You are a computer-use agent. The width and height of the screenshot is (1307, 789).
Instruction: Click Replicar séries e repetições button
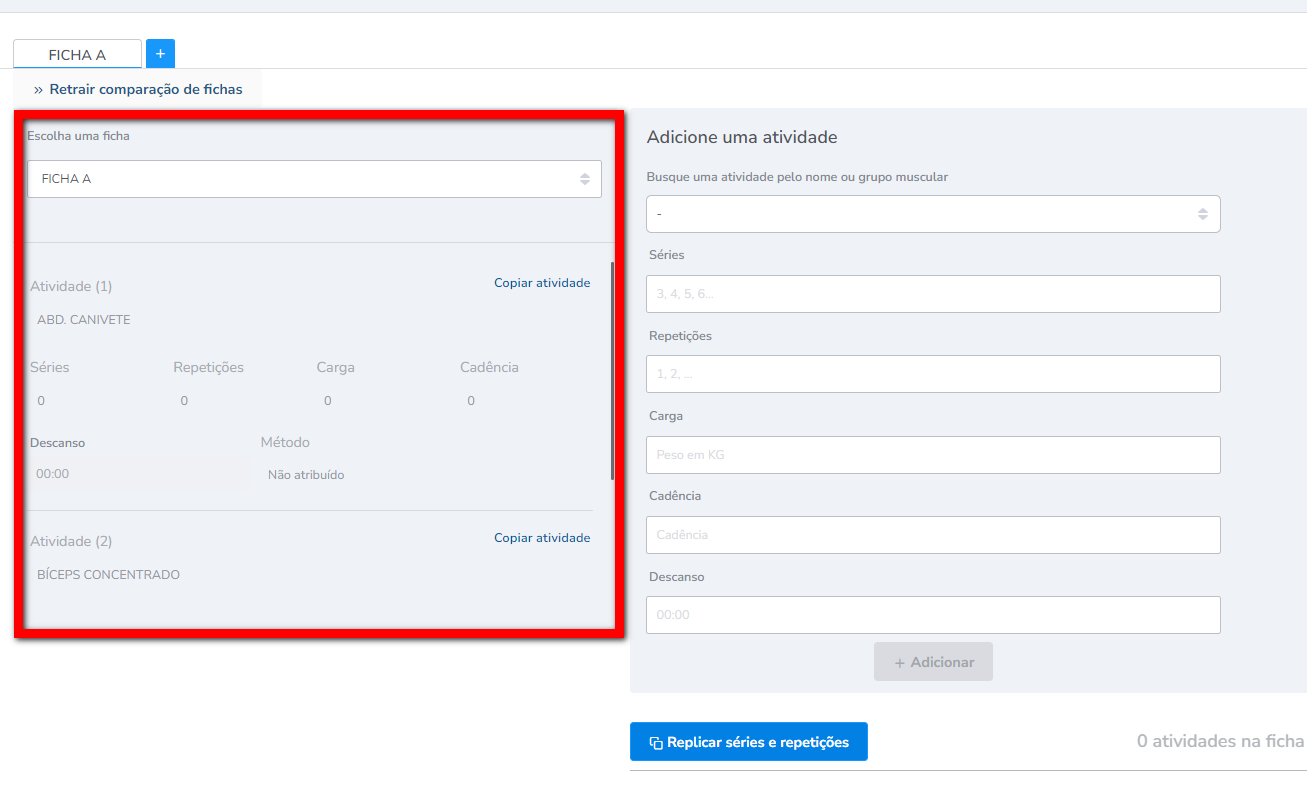click(x=748, y=742)
